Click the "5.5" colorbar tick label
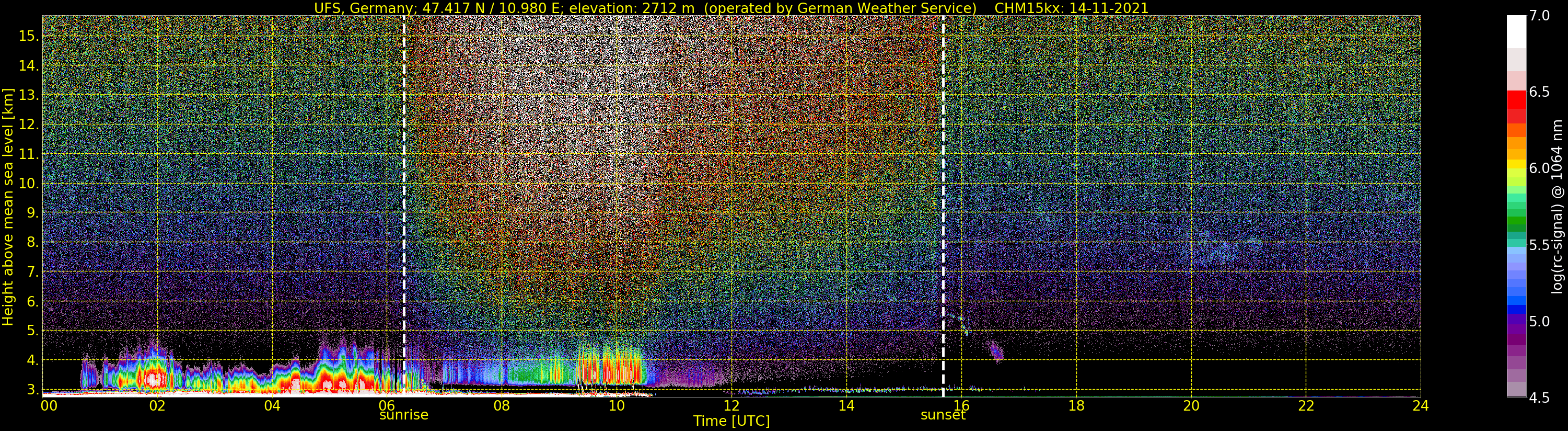Image resolution: width=1568 pixels, height=431 pixels. tap(1540, 245)
